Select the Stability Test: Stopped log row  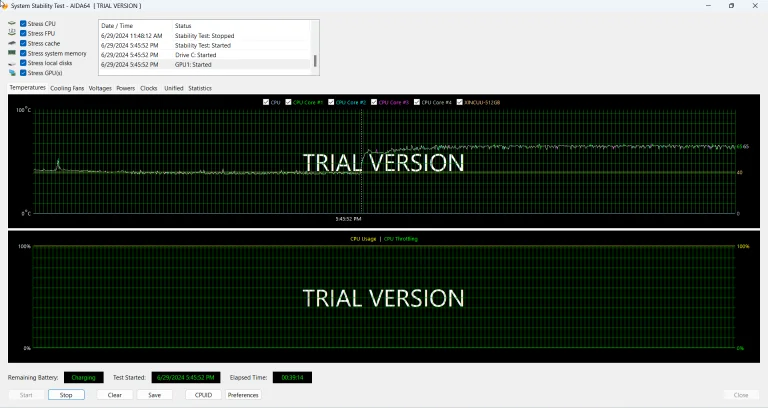[205, 36]
